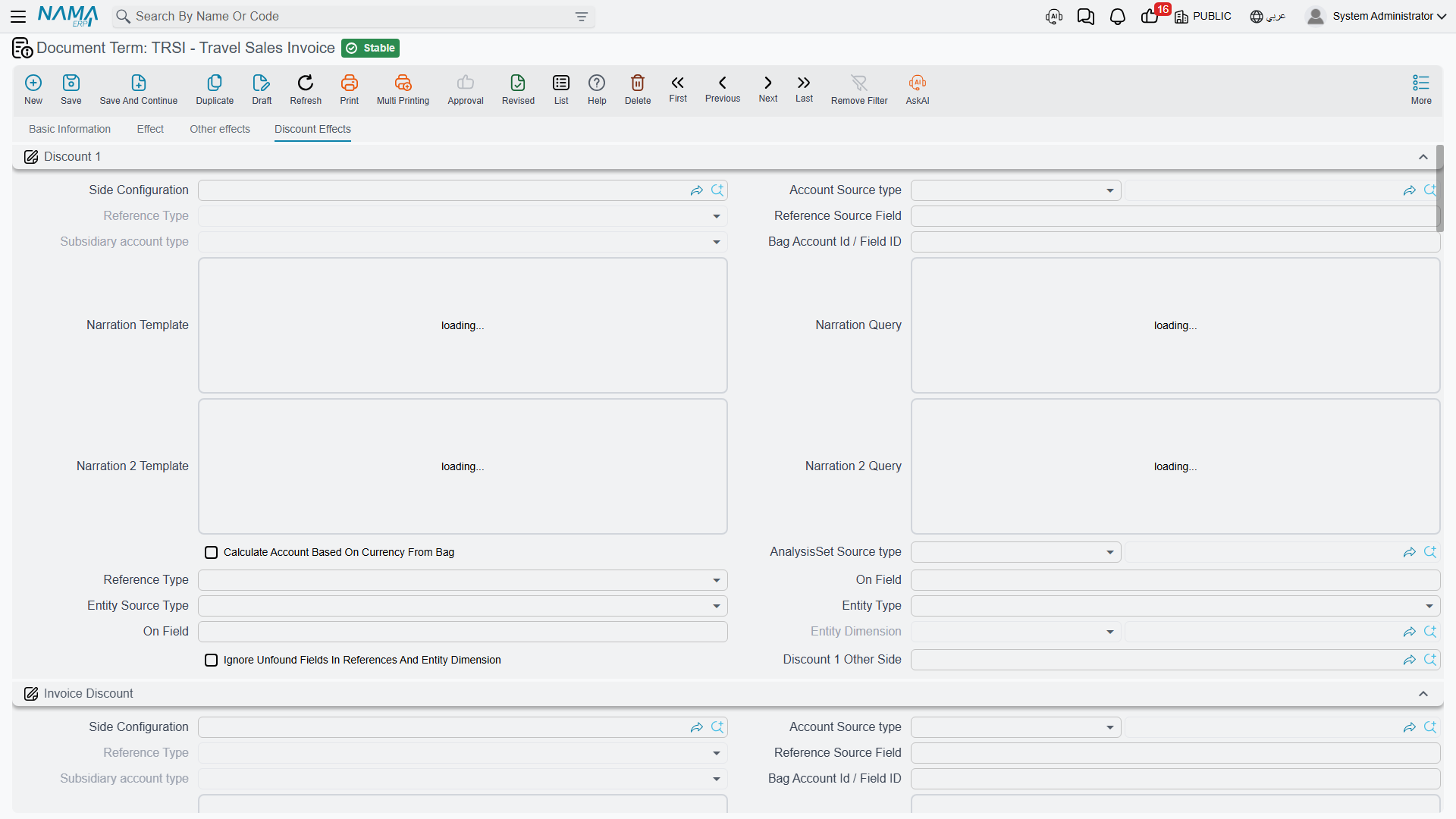
Task: Select Discount Effects tab
Action: pos(312,129)
